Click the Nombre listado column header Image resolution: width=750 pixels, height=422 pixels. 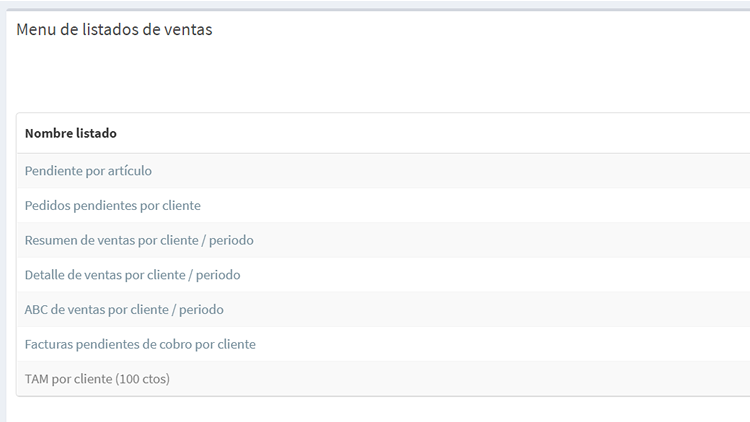click(70, 133)
